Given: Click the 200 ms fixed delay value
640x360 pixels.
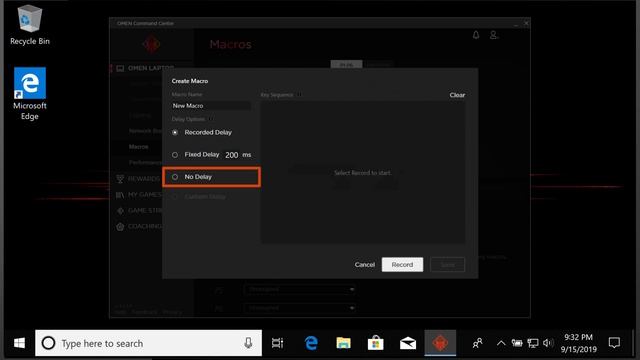Looking at the screenshot, I should pos(232,155).
